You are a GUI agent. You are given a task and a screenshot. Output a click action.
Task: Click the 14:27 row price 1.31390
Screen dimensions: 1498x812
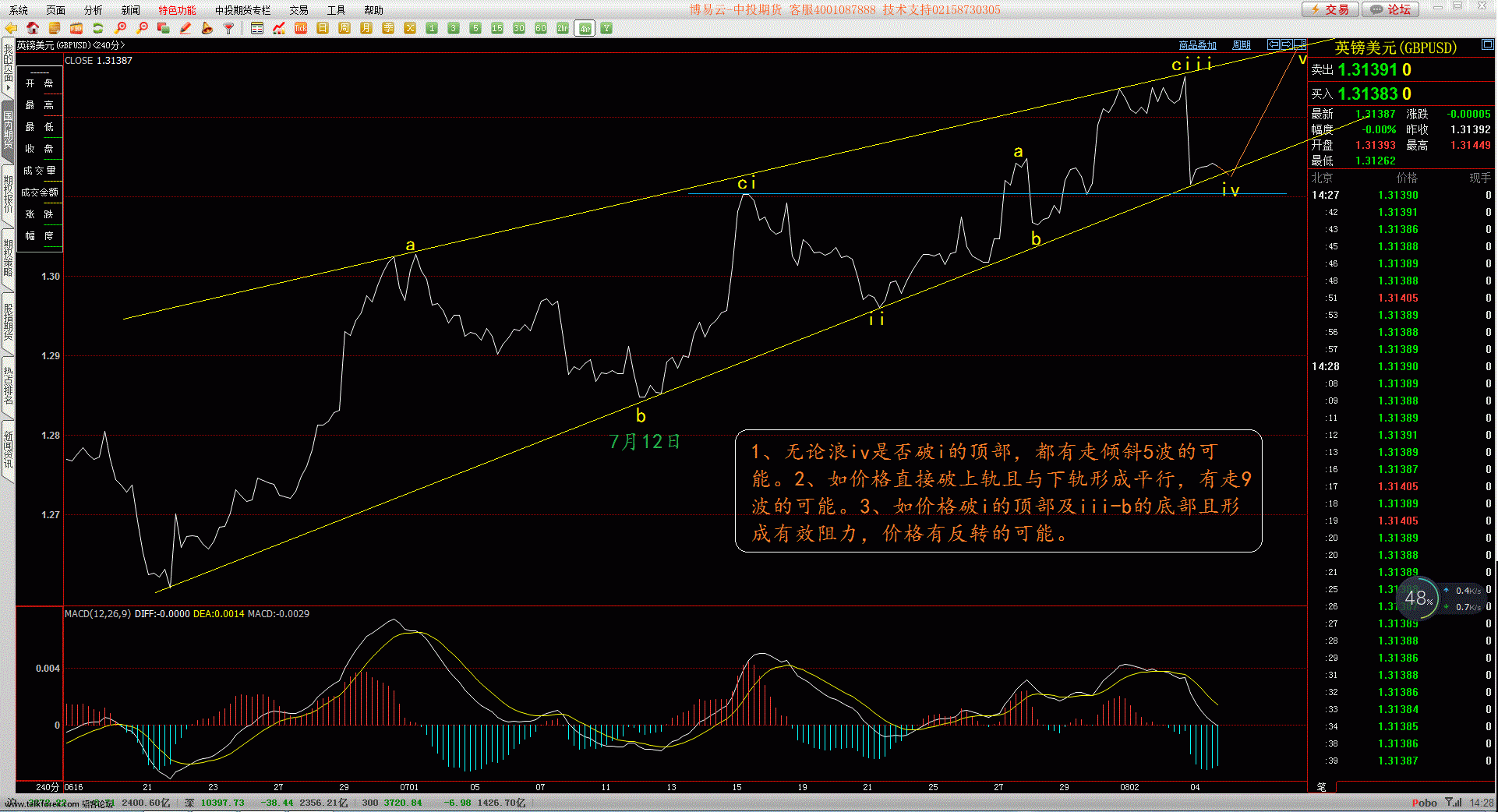[1398, 196]
